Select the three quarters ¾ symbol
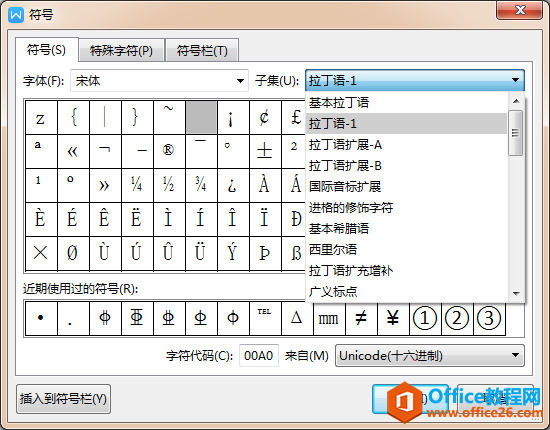550x430 pixels. [201, 185]
